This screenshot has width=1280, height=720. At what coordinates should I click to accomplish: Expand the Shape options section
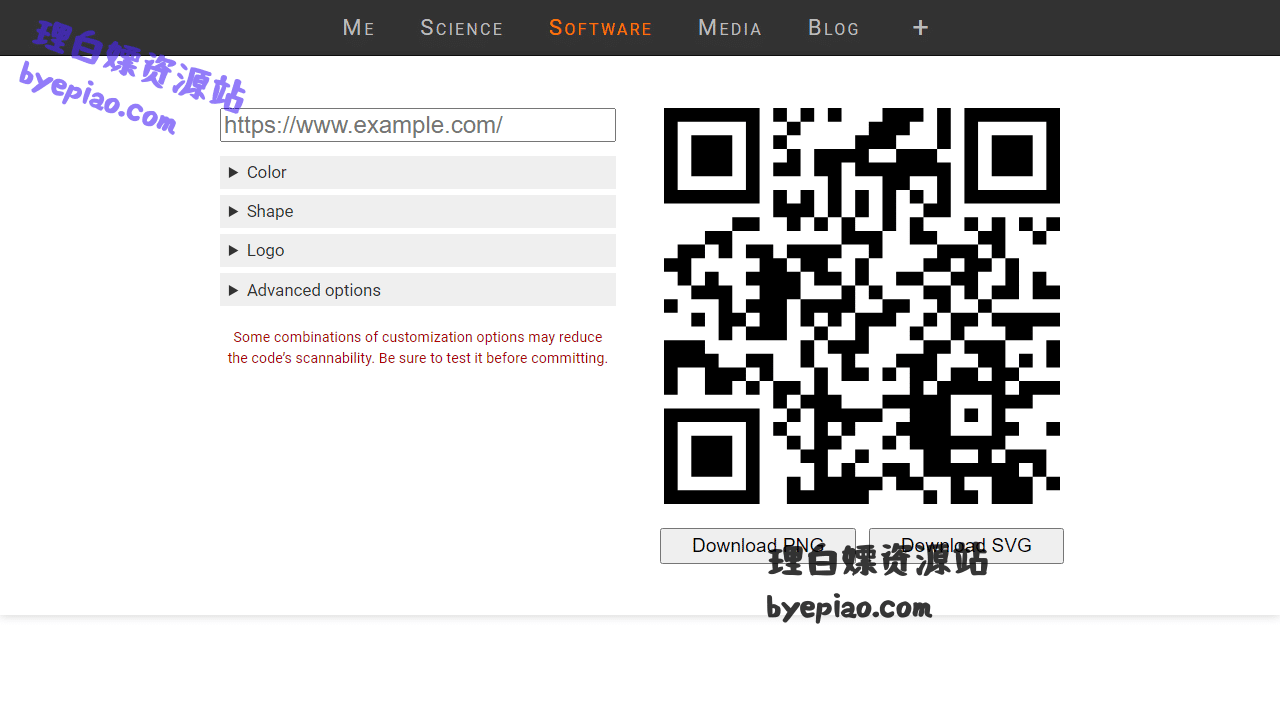pos(418,211)
